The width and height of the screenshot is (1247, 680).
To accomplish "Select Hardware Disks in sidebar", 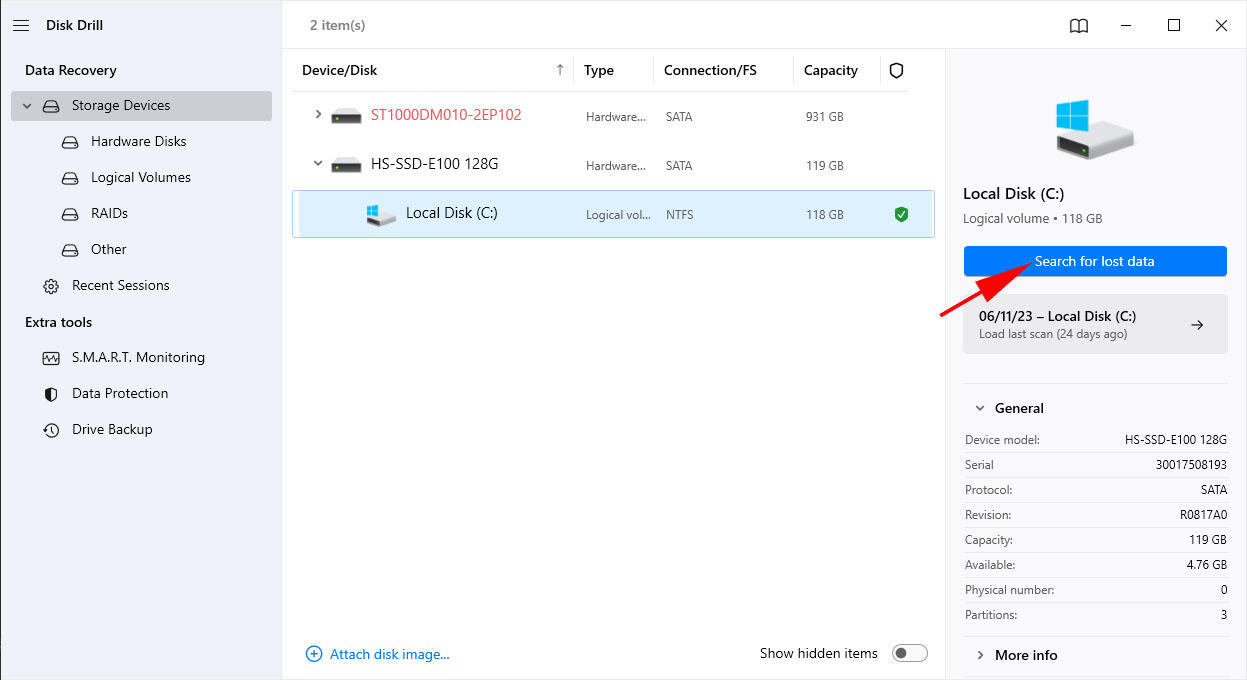I will 138,141.
